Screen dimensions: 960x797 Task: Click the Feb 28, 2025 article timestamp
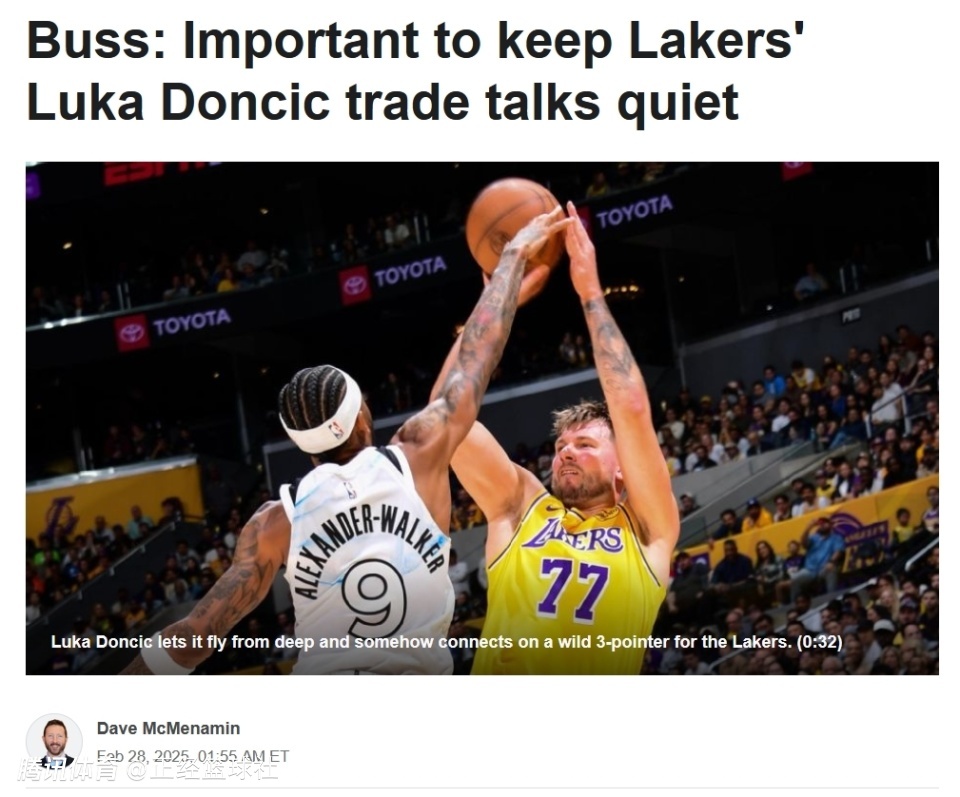(193, 757)
